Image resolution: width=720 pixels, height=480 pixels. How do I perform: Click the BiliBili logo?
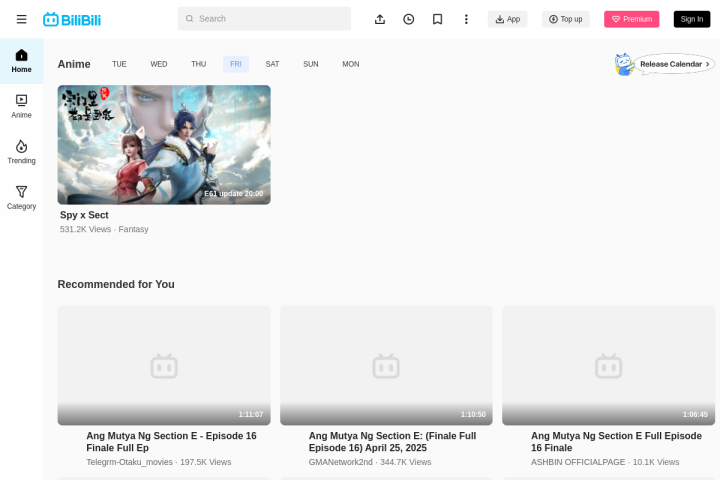point(72,19)
